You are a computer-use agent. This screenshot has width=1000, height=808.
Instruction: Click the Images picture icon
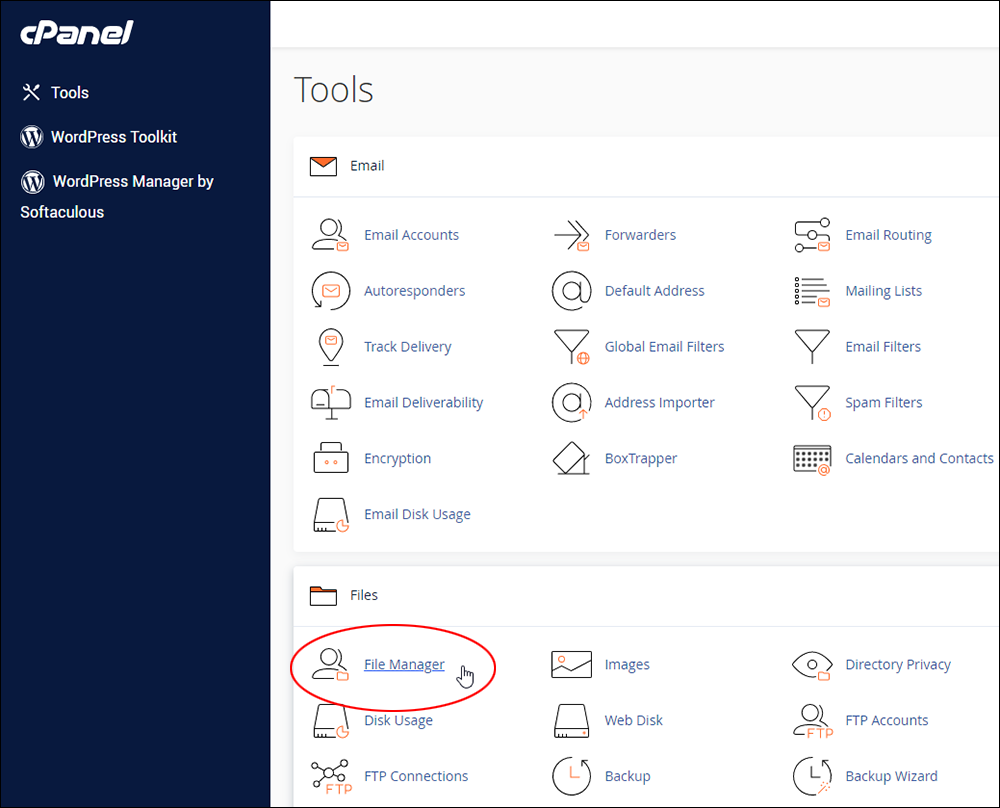click(x=571, y=665)
